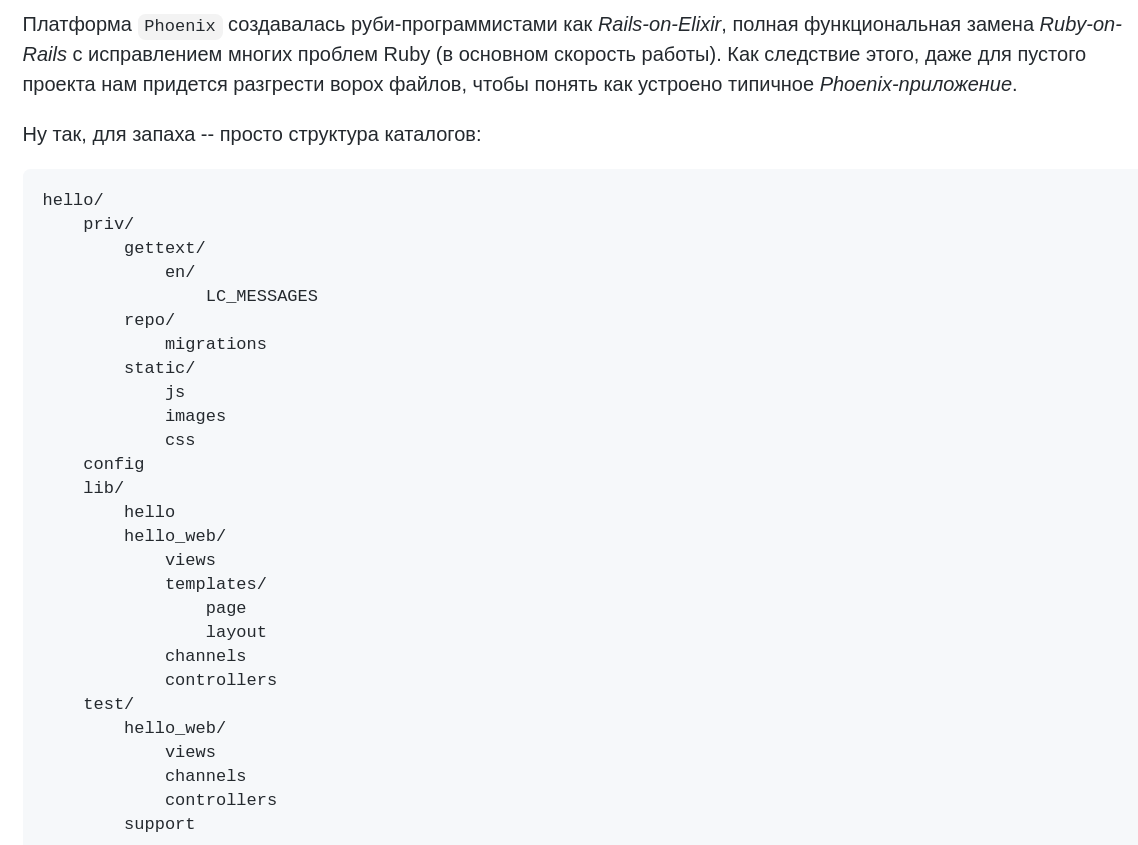Select the "priv/" line in code block
The width and height of the screenshot is (1138, 845).
(108, 224)
